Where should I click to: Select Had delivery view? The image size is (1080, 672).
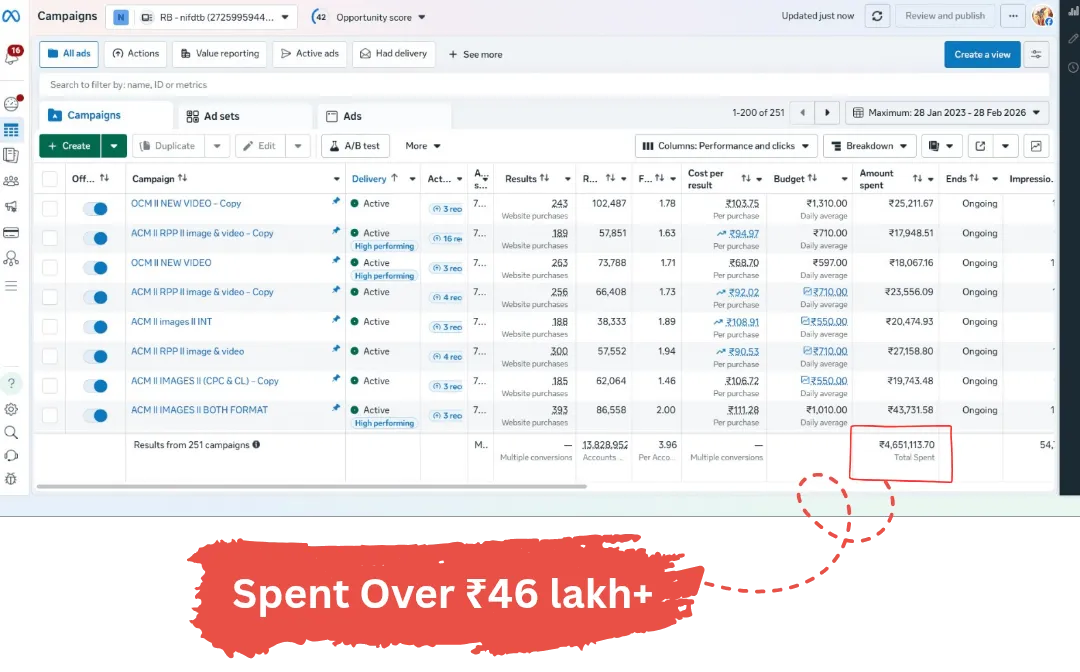[x=393, y=54]
